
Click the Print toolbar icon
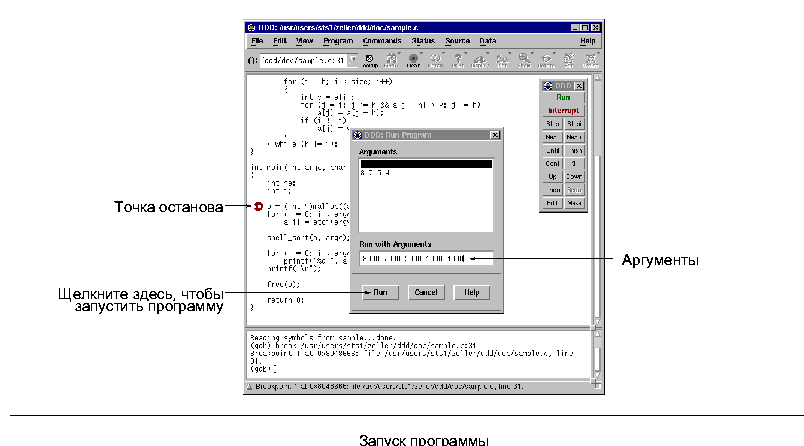(x=458, y=60)
